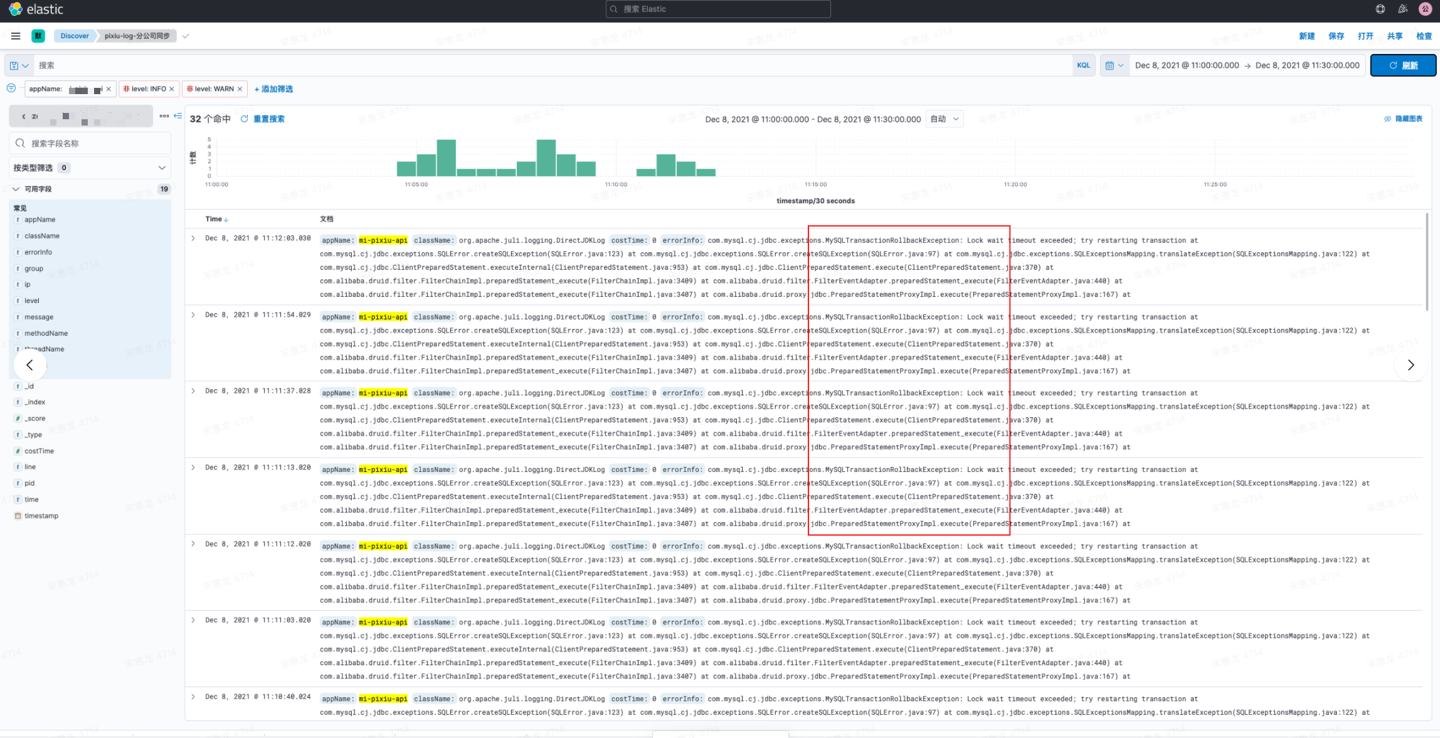Remove the level: WARN filter

[x=240, y=89]
